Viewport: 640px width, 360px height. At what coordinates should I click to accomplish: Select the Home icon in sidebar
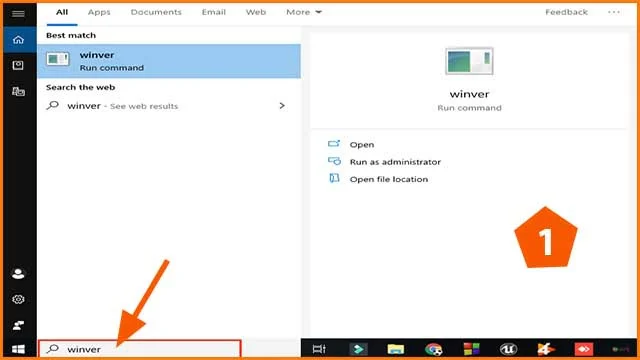(18, 40)
